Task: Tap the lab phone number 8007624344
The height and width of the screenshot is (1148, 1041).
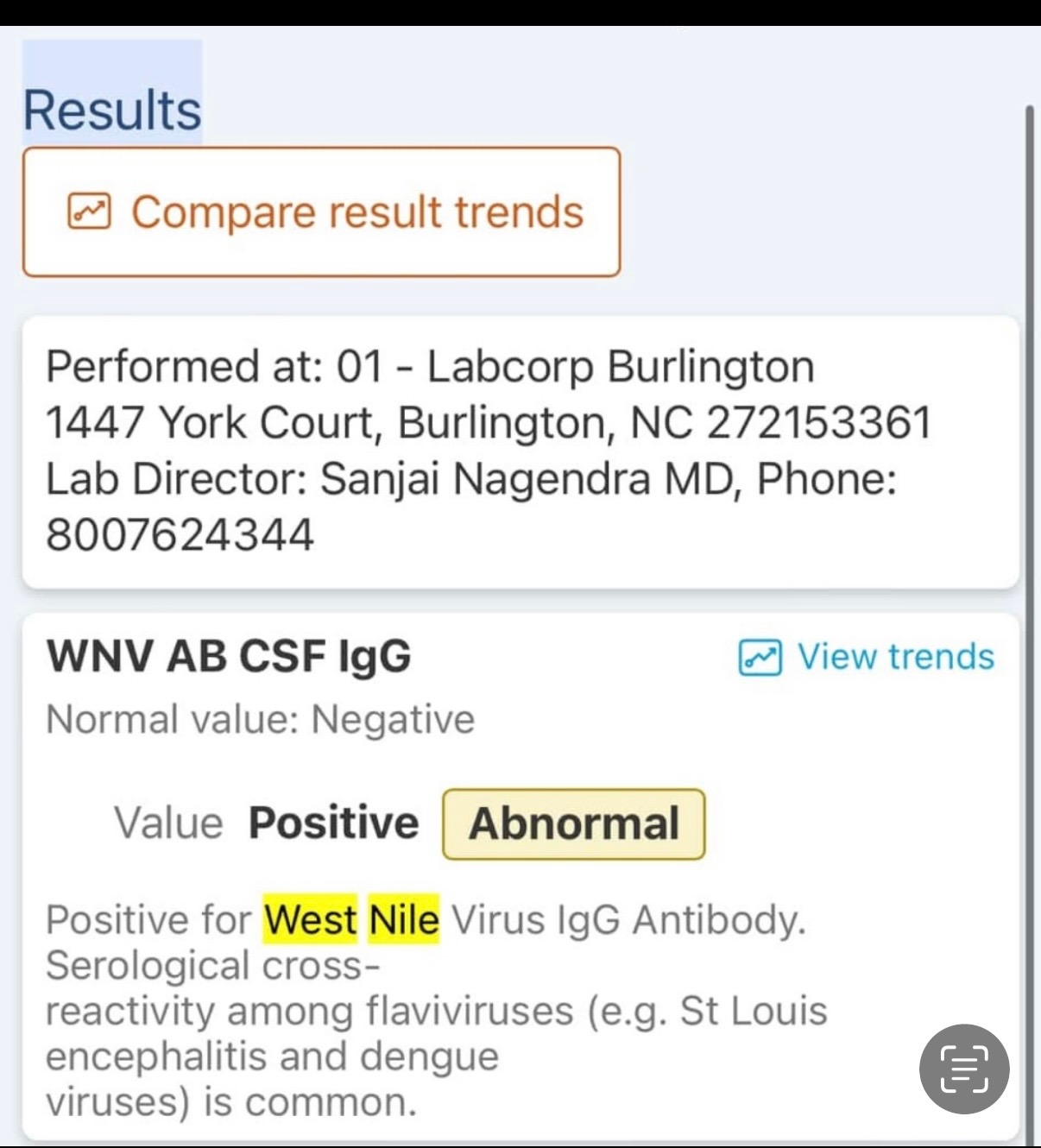Action: pos(180,534)
